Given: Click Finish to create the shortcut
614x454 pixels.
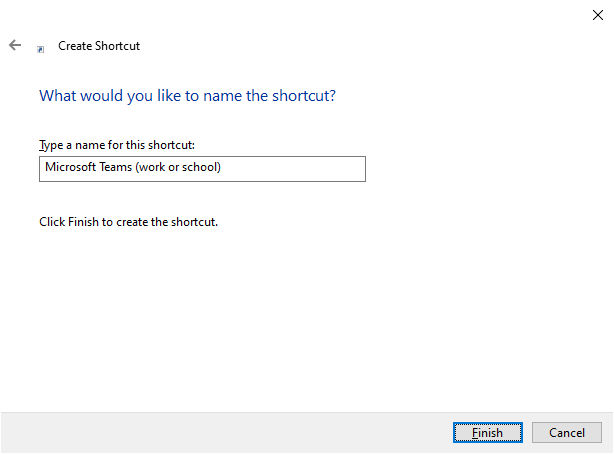Looking at the screenshot, I should click(488, 432).
